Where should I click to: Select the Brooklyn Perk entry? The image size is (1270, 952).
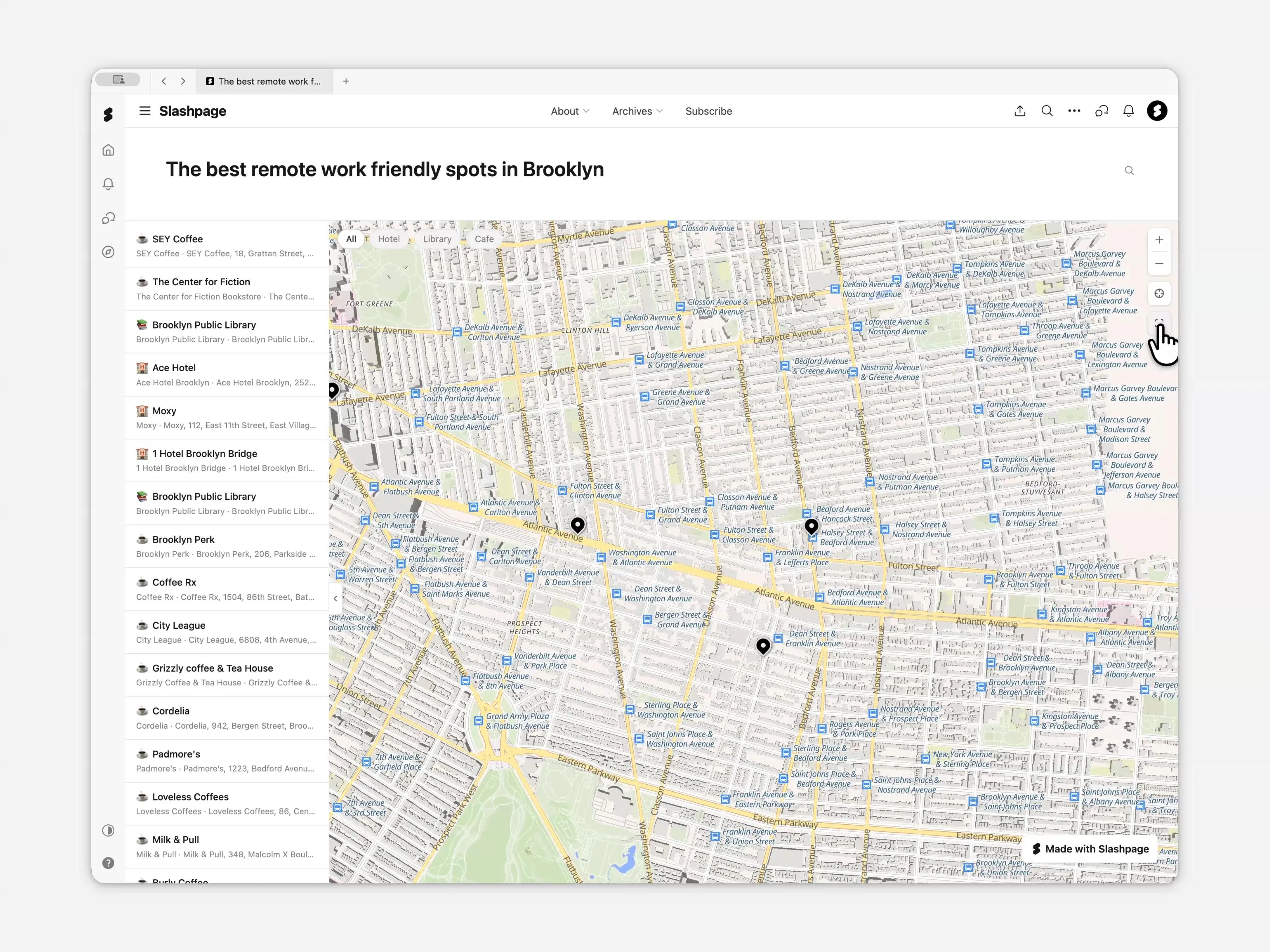tap(227, 546)
